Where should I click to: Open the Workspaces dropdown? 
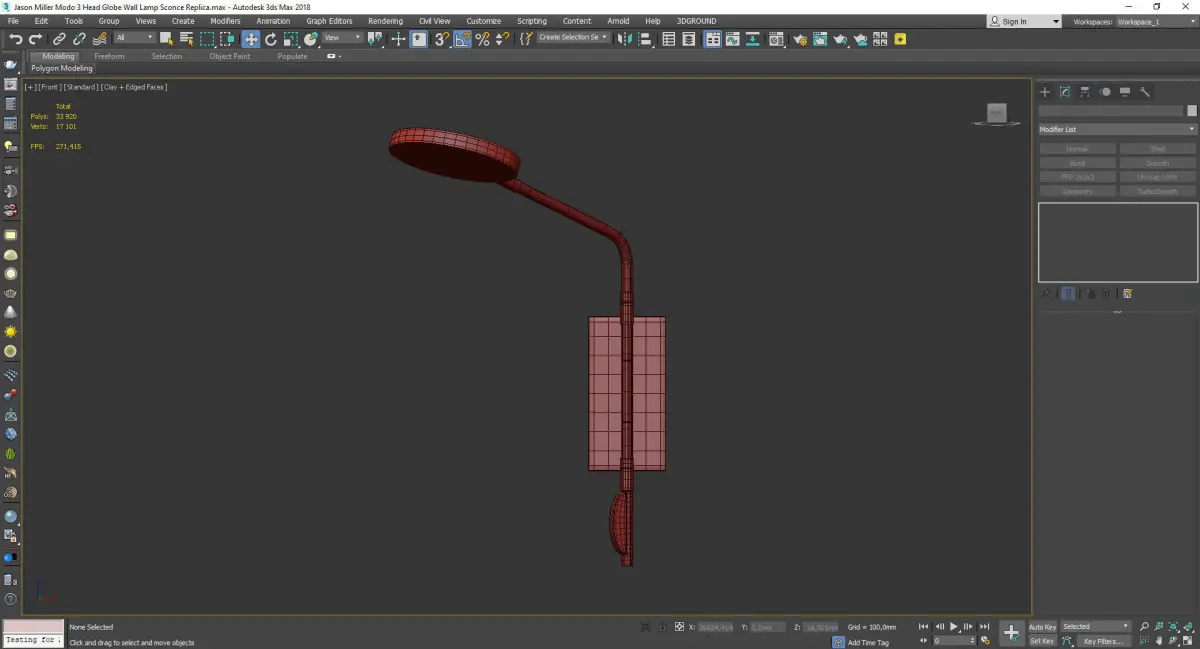point(1155,21)
